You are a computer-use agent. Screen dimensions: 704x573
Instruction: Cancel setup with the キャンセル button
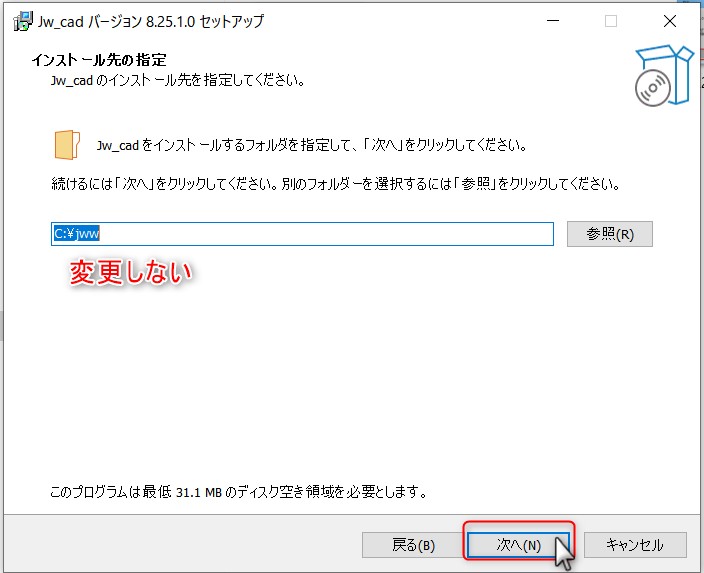(x=635, y=545)
